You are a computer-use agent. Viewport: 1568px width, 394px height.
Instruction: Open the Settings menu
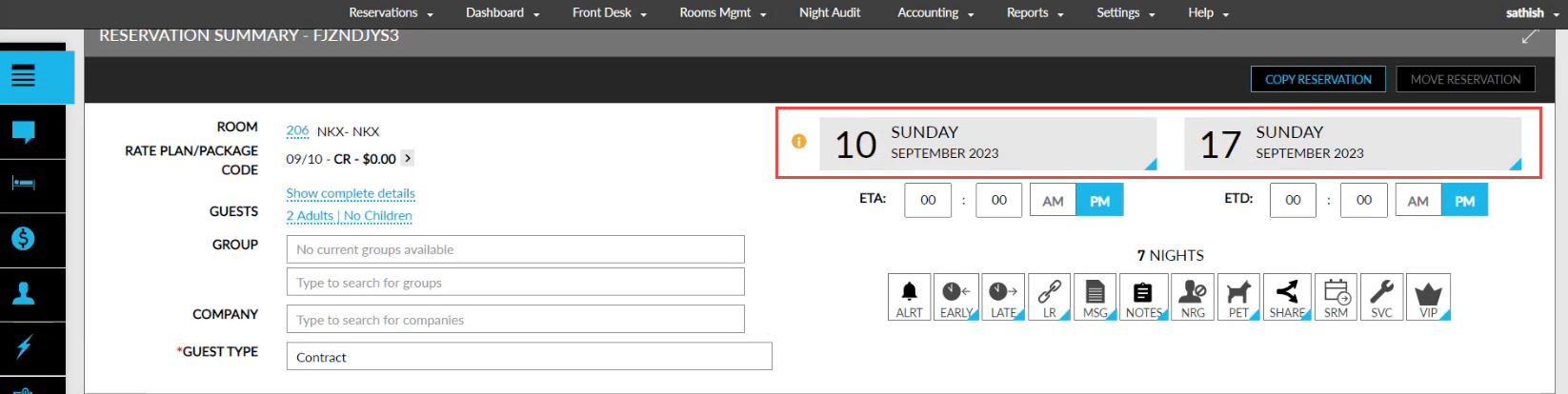[1125, 12]
